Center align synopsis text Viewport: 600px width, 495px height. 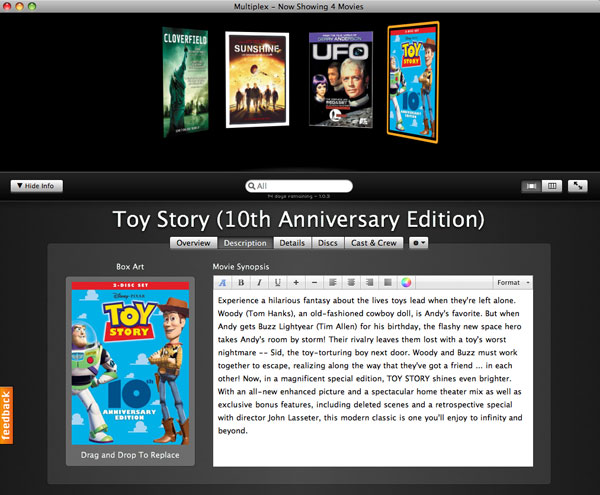[351, 283]
